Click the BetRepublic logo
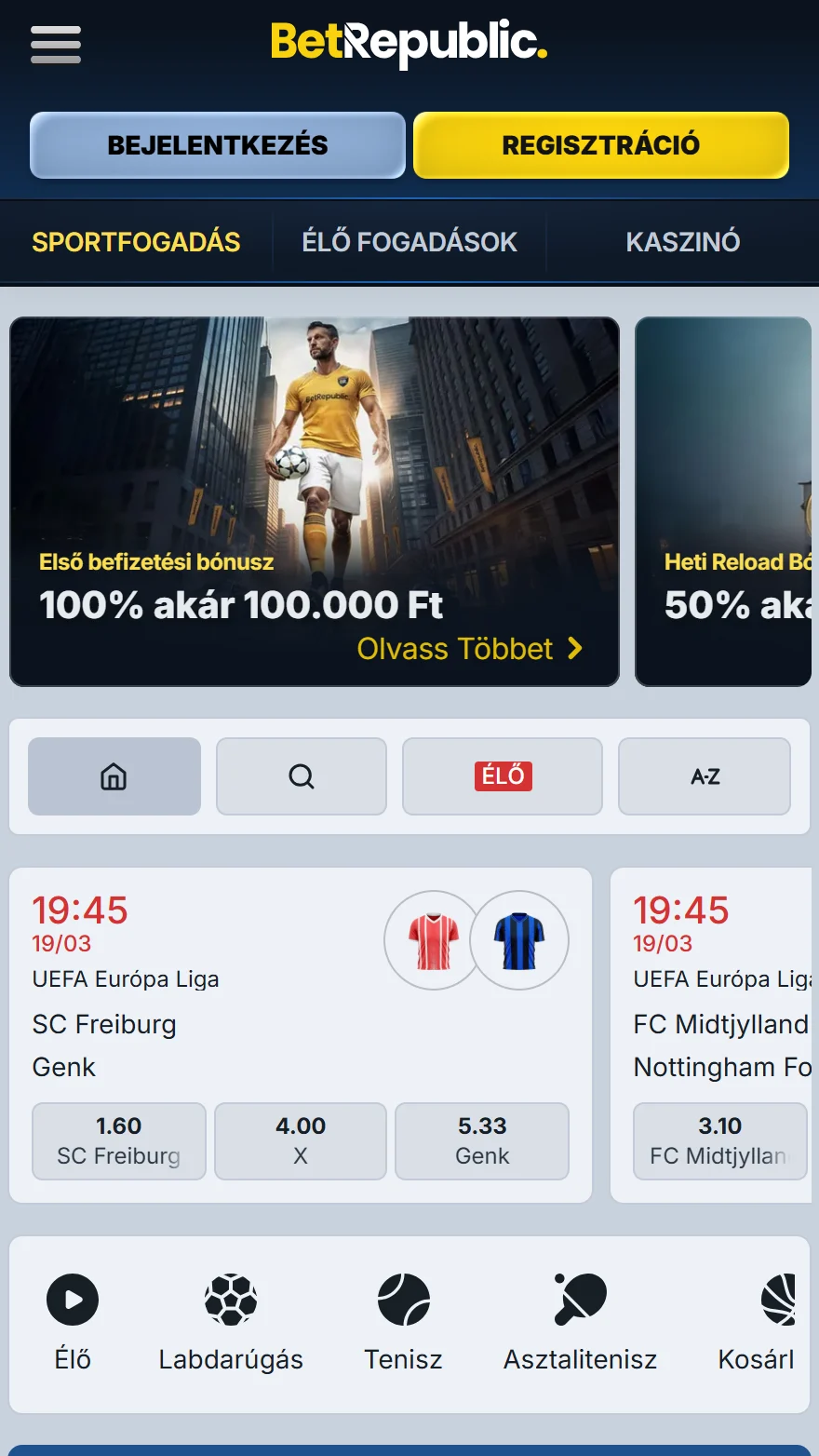Screen dimensions: 819x1456 coord(409,44)
